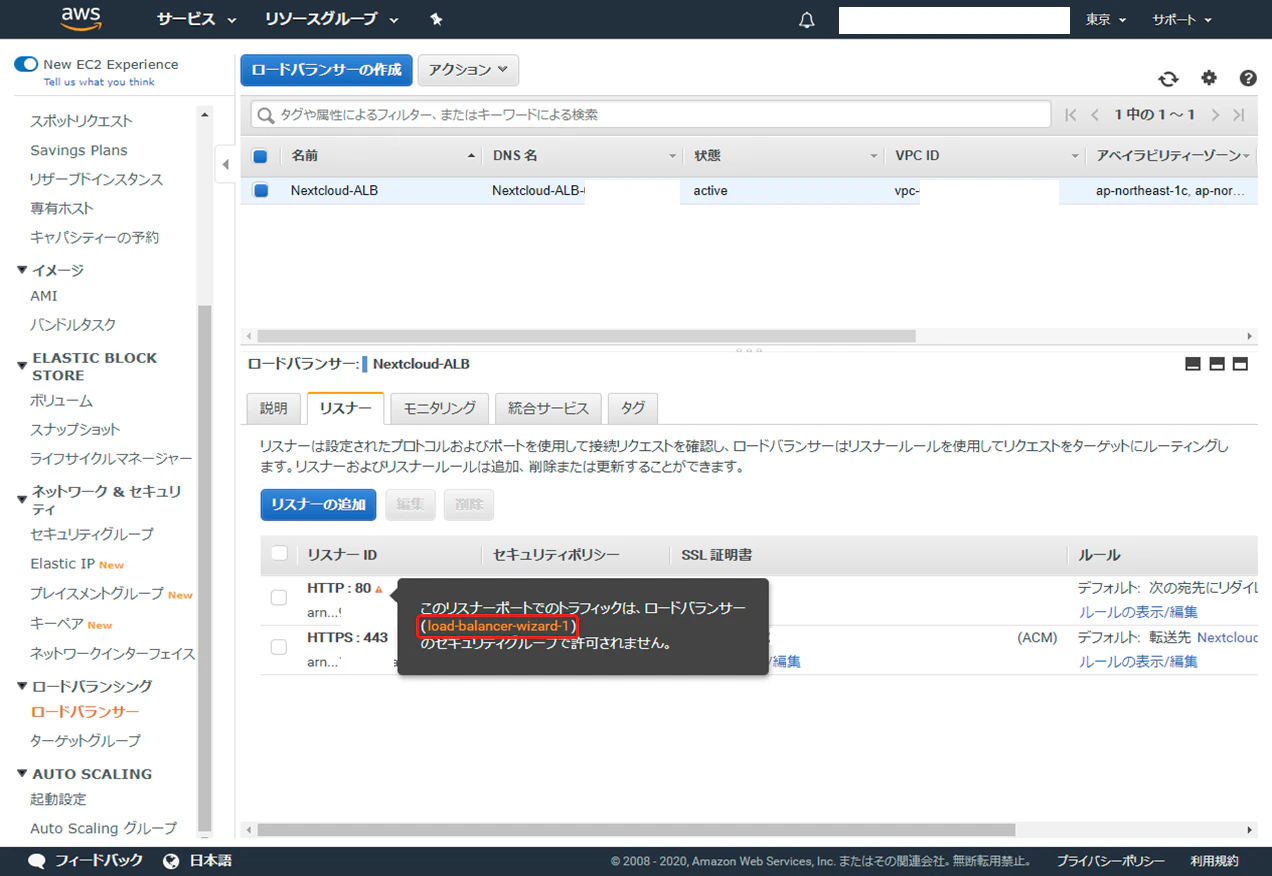Click the filter search input field
The width and height of the screenshot is (1272, 876).
650,115
